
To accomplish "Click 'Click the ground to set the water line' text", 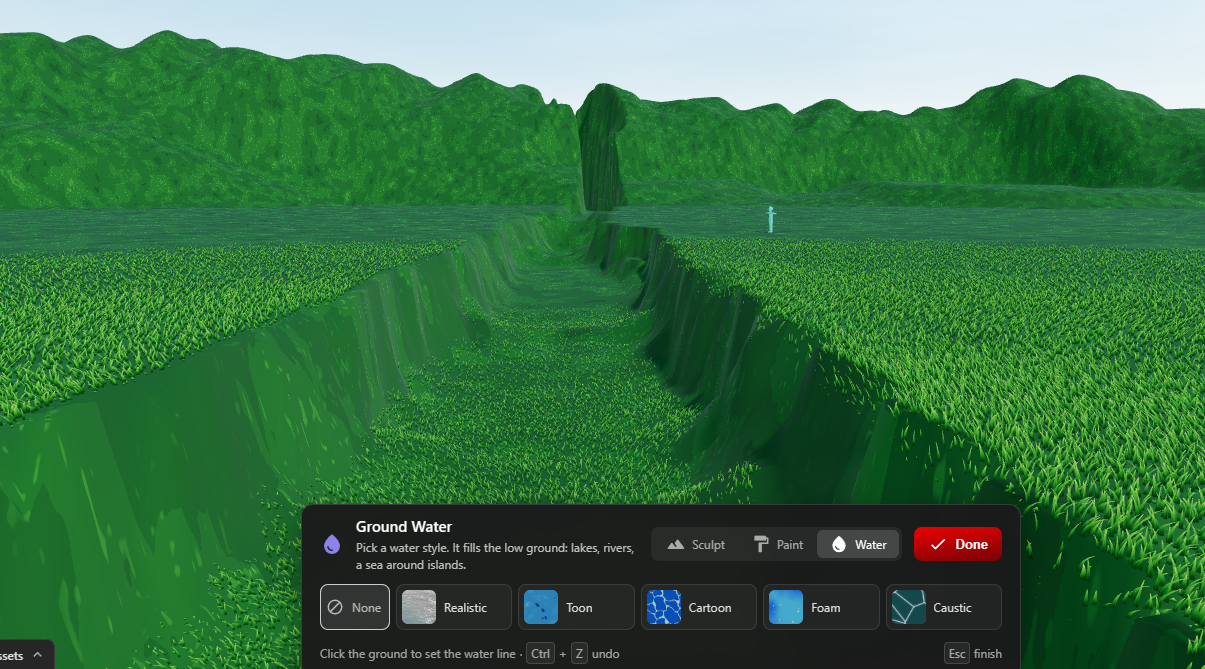I will tap(417, 654).
